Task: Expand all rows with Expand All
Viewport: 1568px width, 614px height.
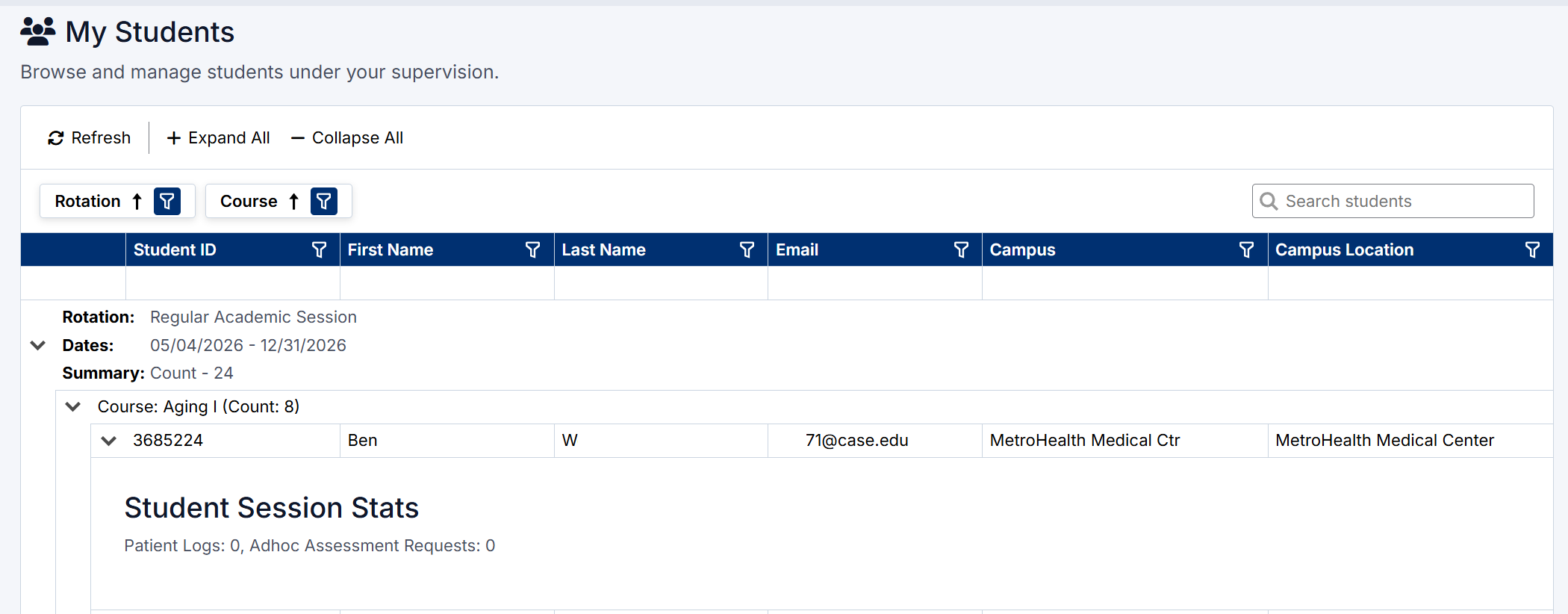Action: coord(218,138)
